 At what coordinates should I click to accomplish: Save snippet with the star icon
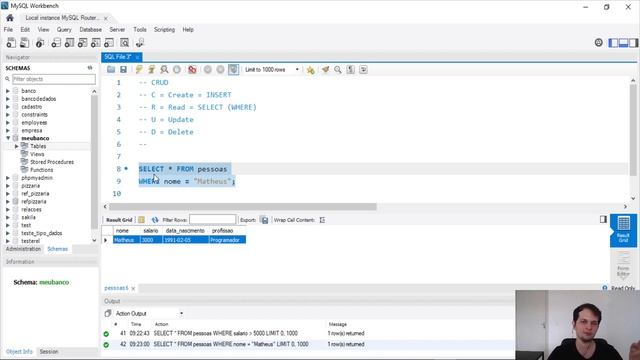311,70
